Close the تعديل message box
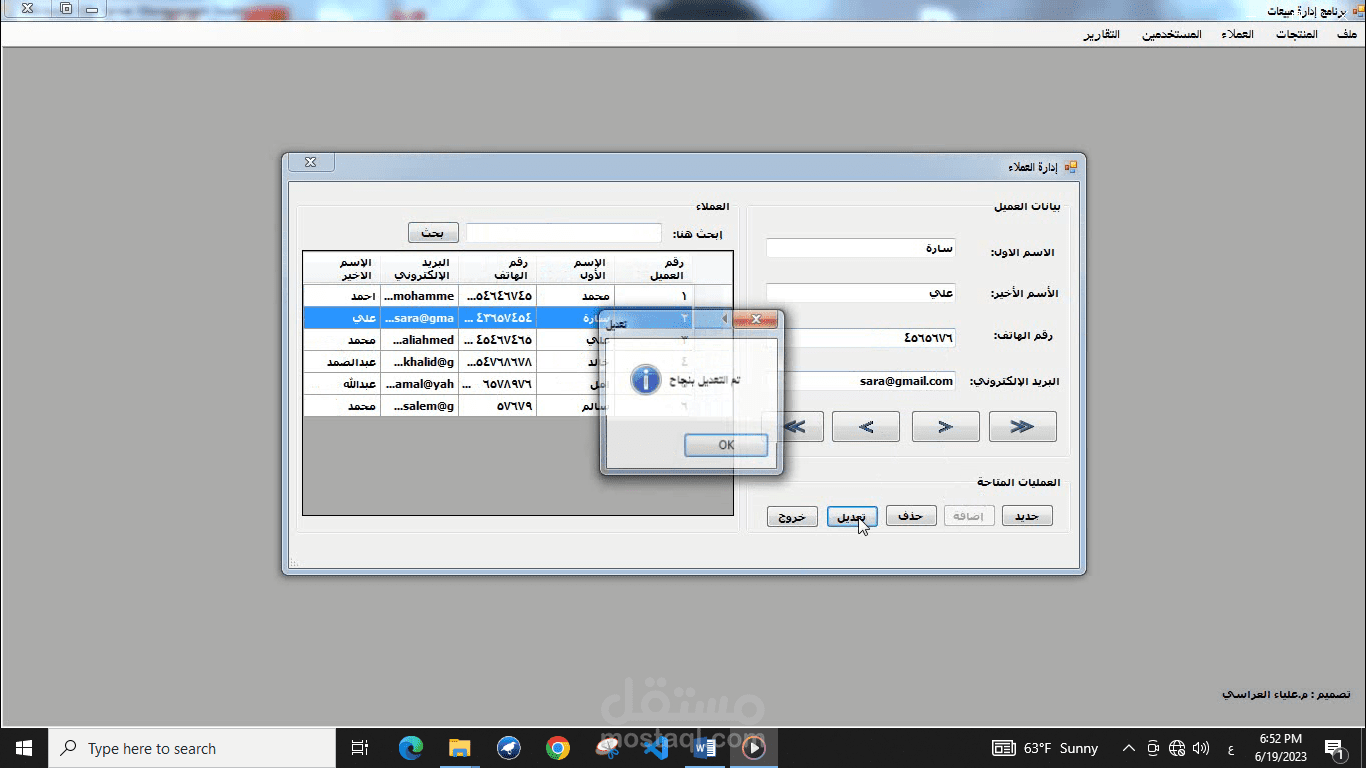The height and width of the screenshot is (768, 1366). [x=755, y=319]
